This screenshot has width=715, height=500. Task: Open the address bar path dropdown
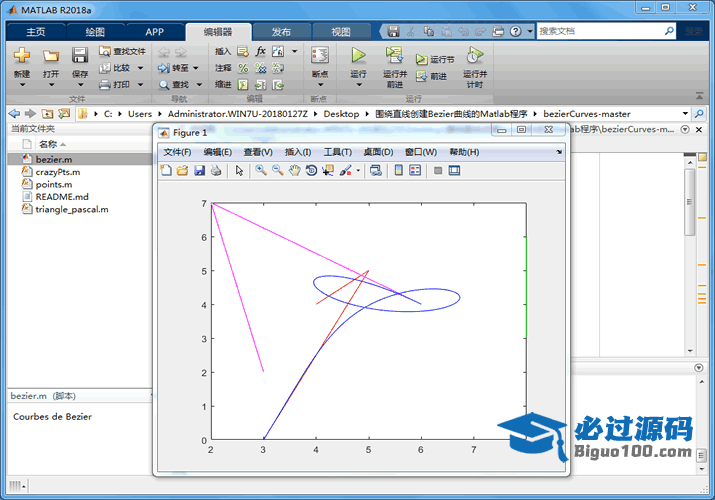pyautogui.click(x=685, y=113)
